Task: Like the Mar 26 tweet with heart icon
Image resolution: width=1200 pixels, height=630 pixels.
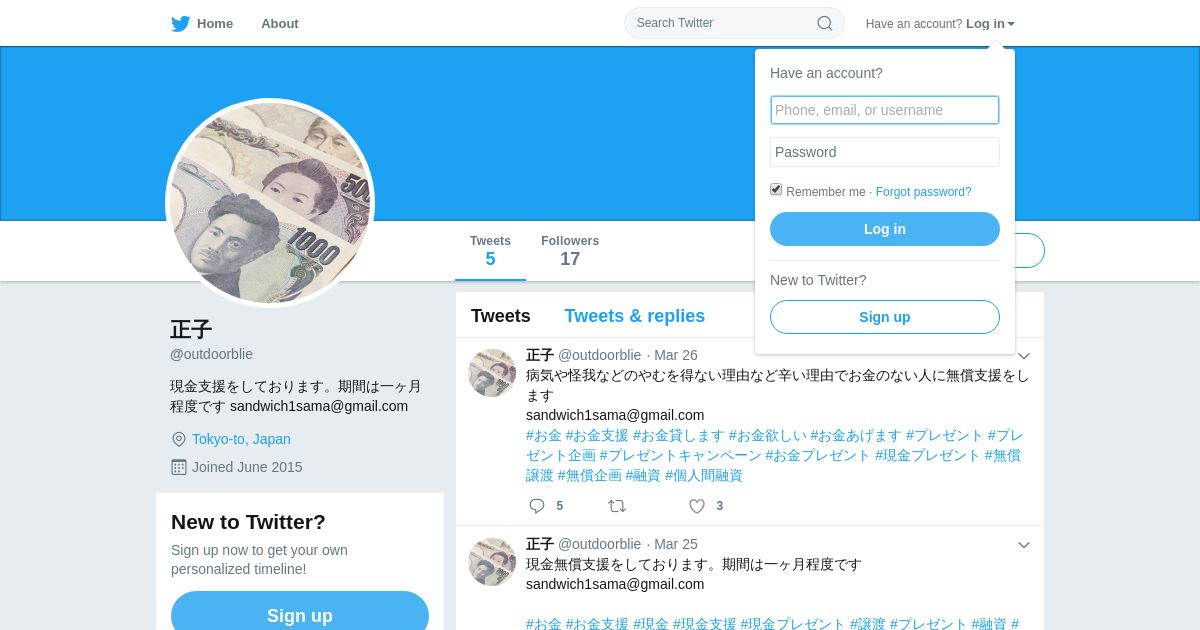Action: (697, 506)
